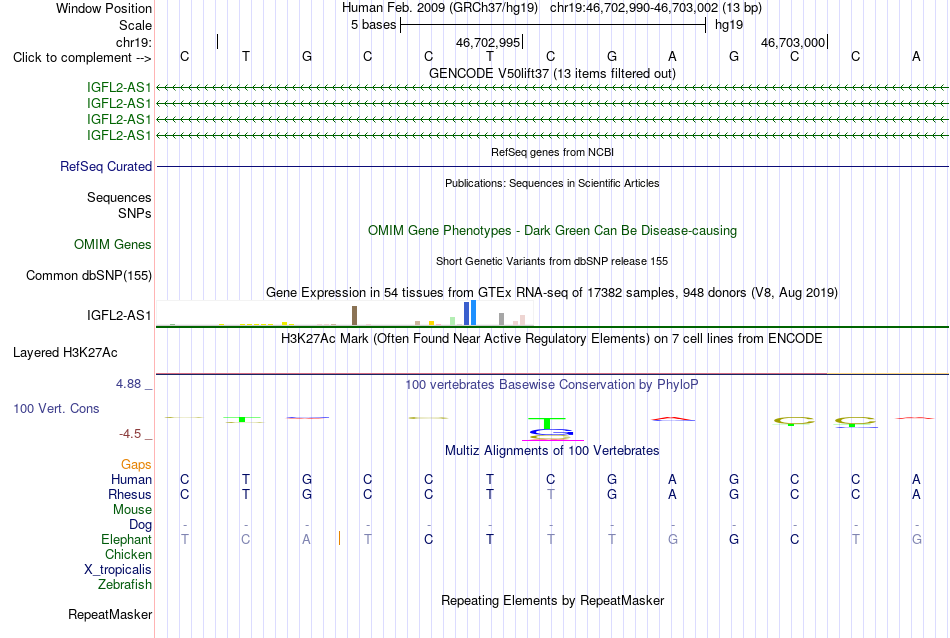Select the Chicken alignment row label
Screen dimensions: 950x638
pos(128,555)
